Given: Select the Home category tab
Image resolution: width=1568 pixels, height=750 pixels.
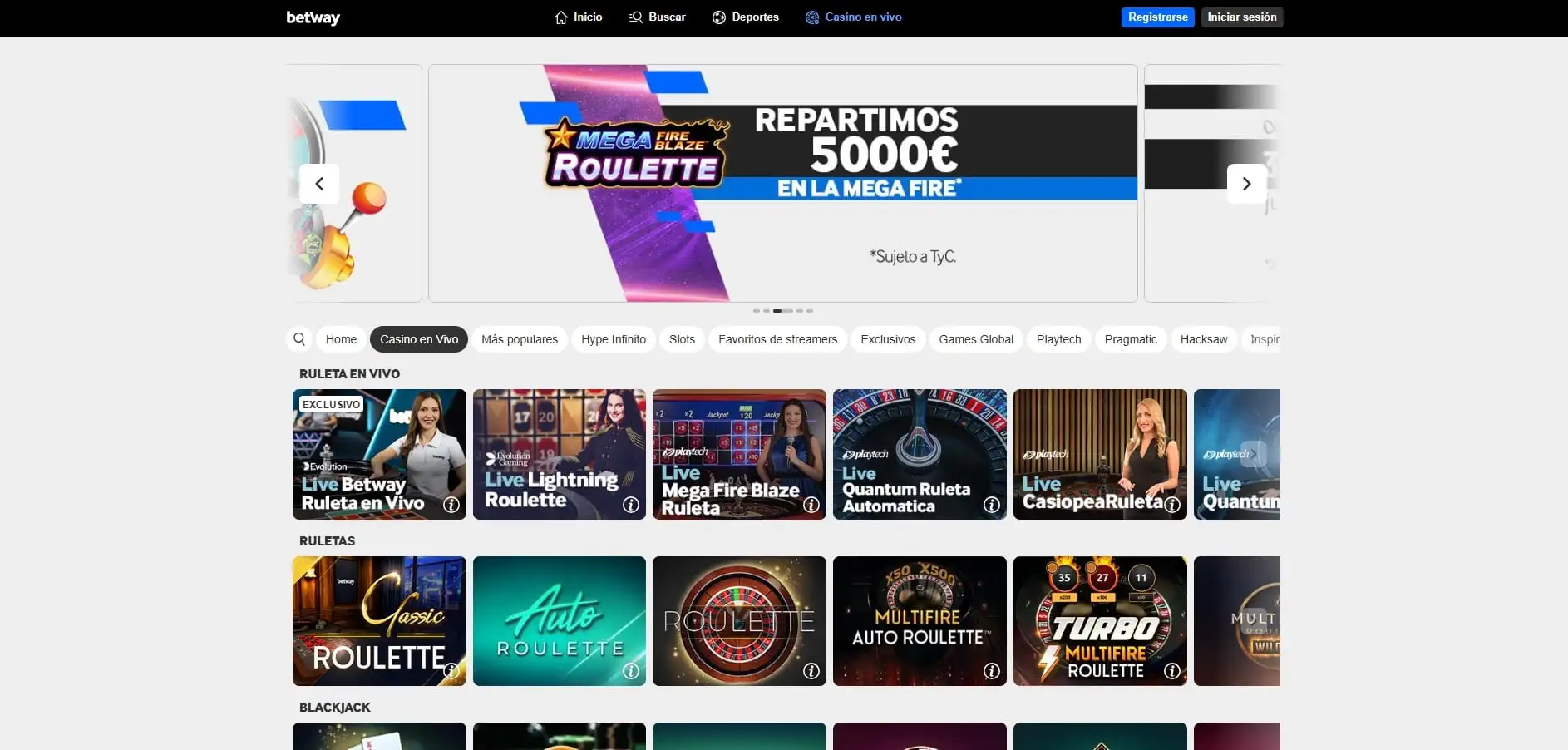Looking at the screenshot, I should pos(341,339).
